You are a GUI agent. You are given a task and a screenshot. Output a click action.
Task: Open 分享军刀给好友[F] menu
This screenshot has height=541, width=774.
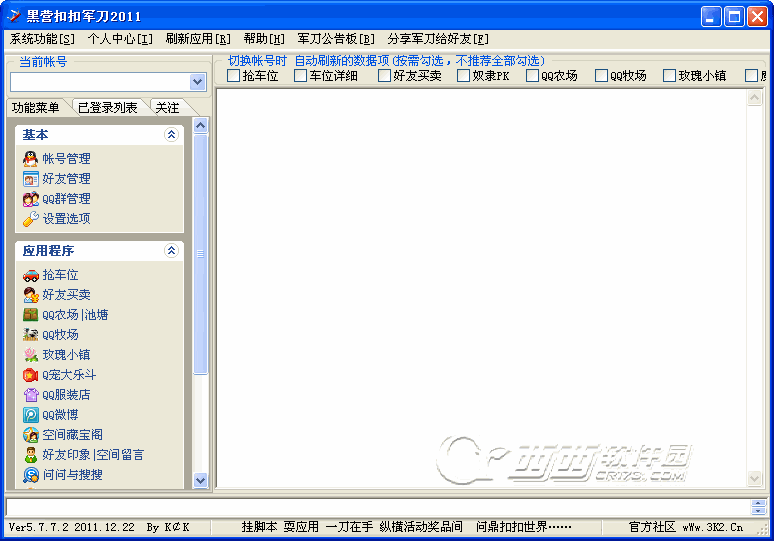[438, 39]
